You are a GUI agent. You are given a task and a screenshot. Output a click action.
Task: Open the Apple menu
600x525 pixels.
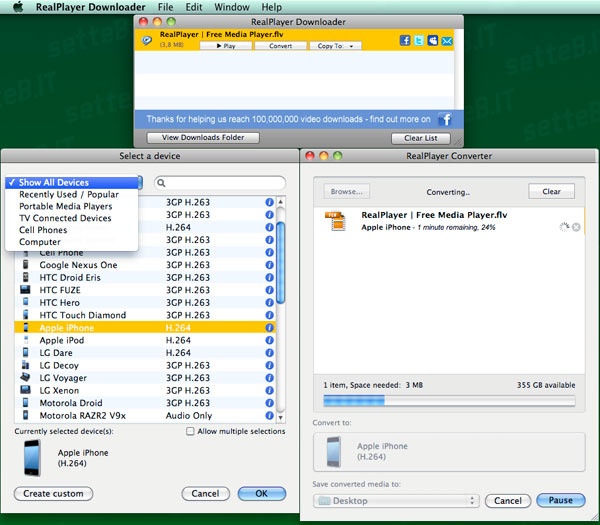(18, 7)
